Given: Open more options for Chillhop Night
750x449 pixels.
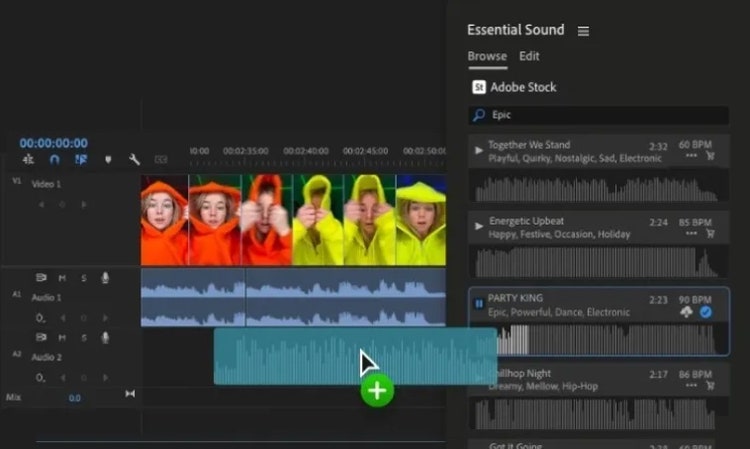Looking at the screenshot, I should [x=691, y=385].
